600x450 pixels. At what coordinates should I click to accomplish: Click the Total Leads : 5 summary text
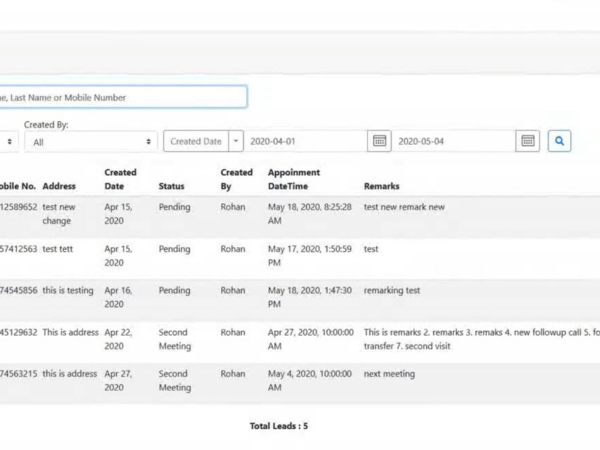[x=278, y=425]
